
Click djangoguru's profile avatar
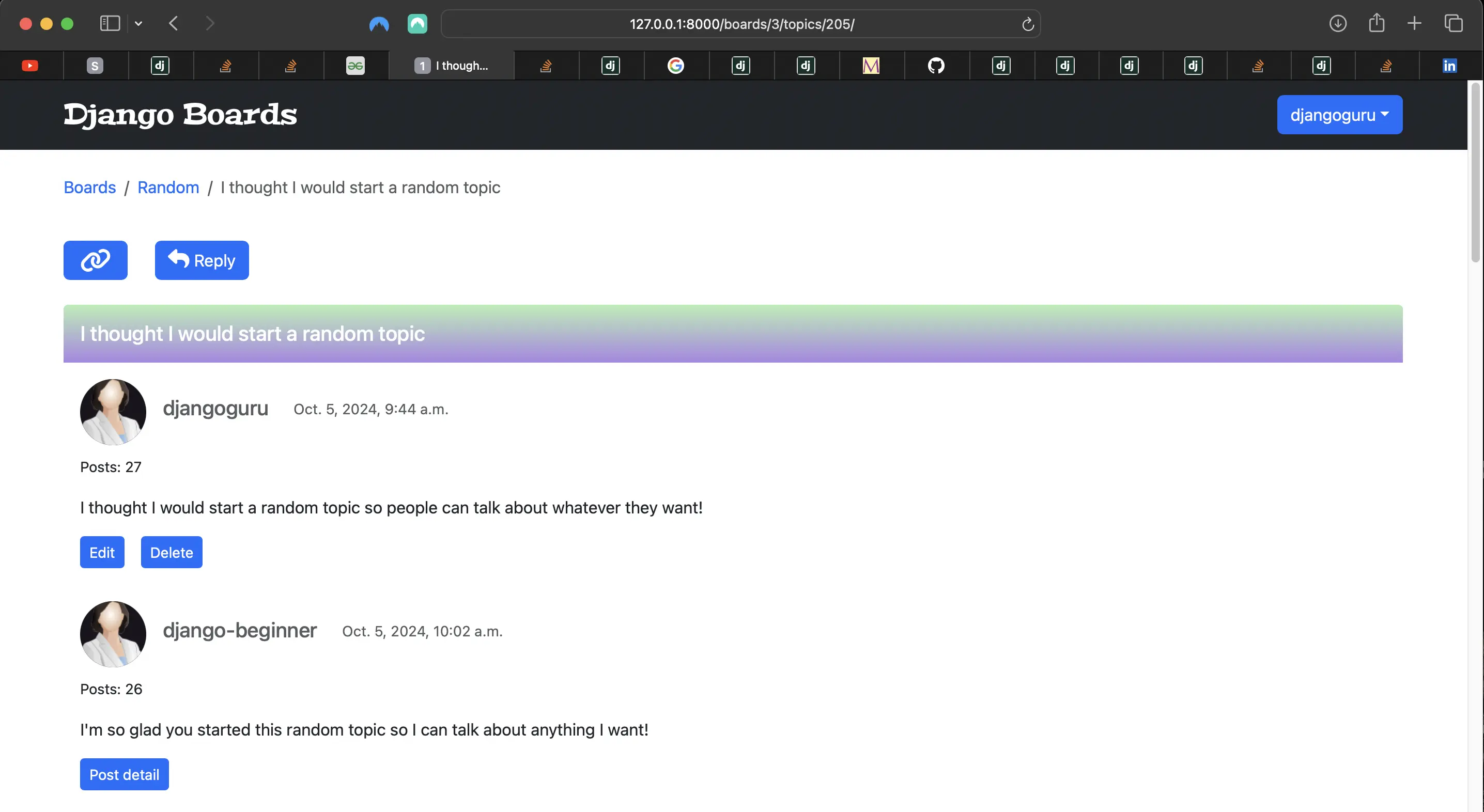[x=113, y=412]
